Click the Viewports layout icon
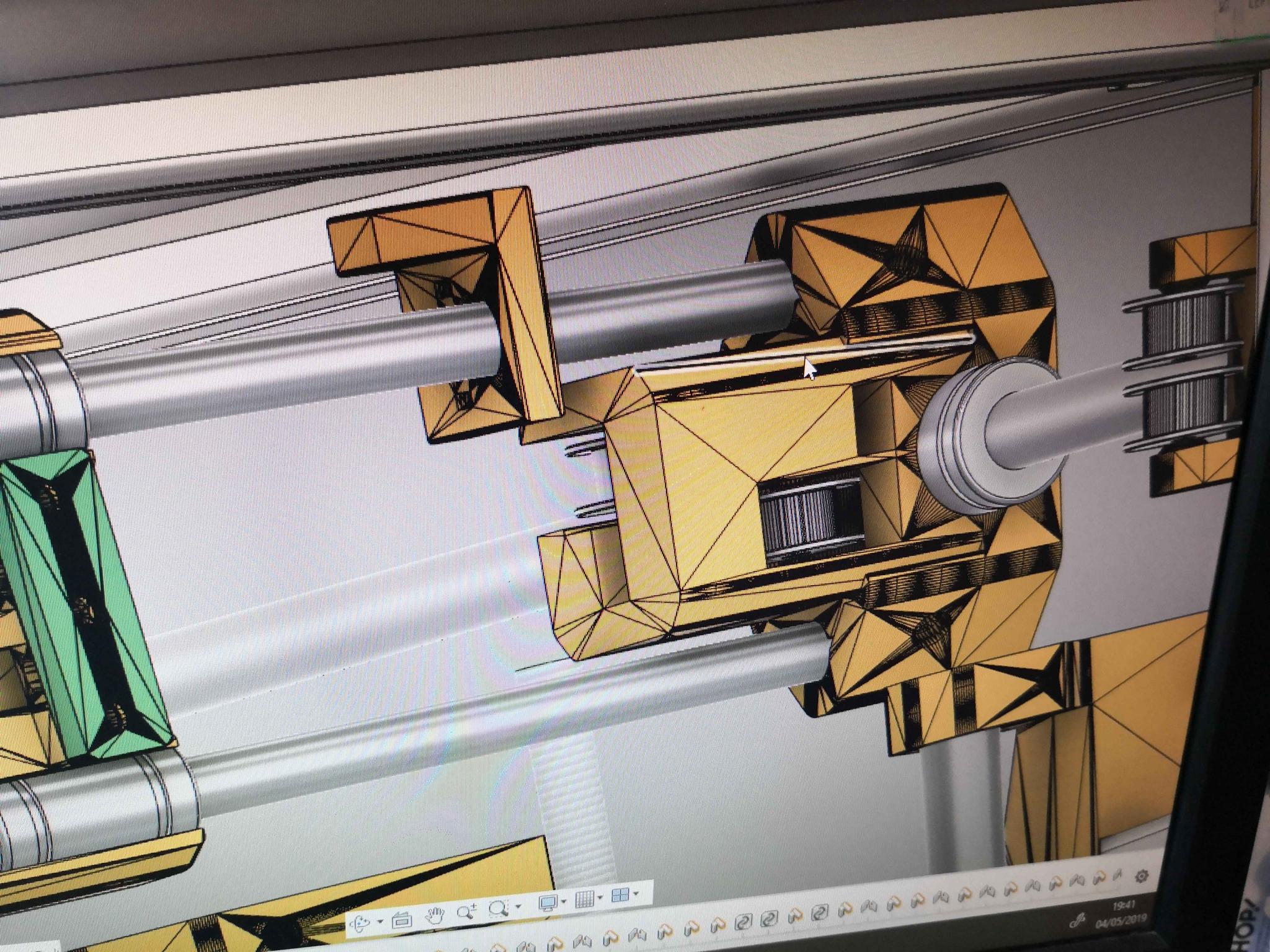Image resolution: width=1270 pixels, height=952 pixels. [x=619, y=895]
